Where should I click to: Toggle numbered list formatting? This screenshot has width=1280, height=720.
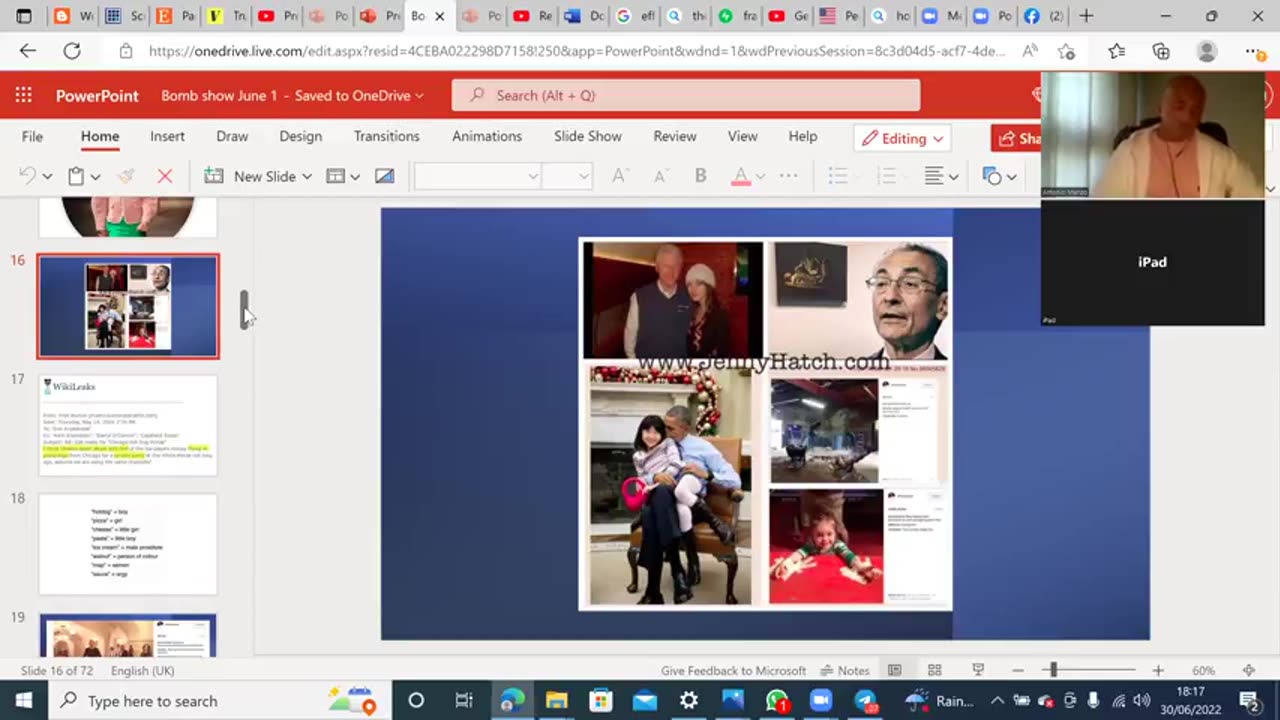(886, 176)
